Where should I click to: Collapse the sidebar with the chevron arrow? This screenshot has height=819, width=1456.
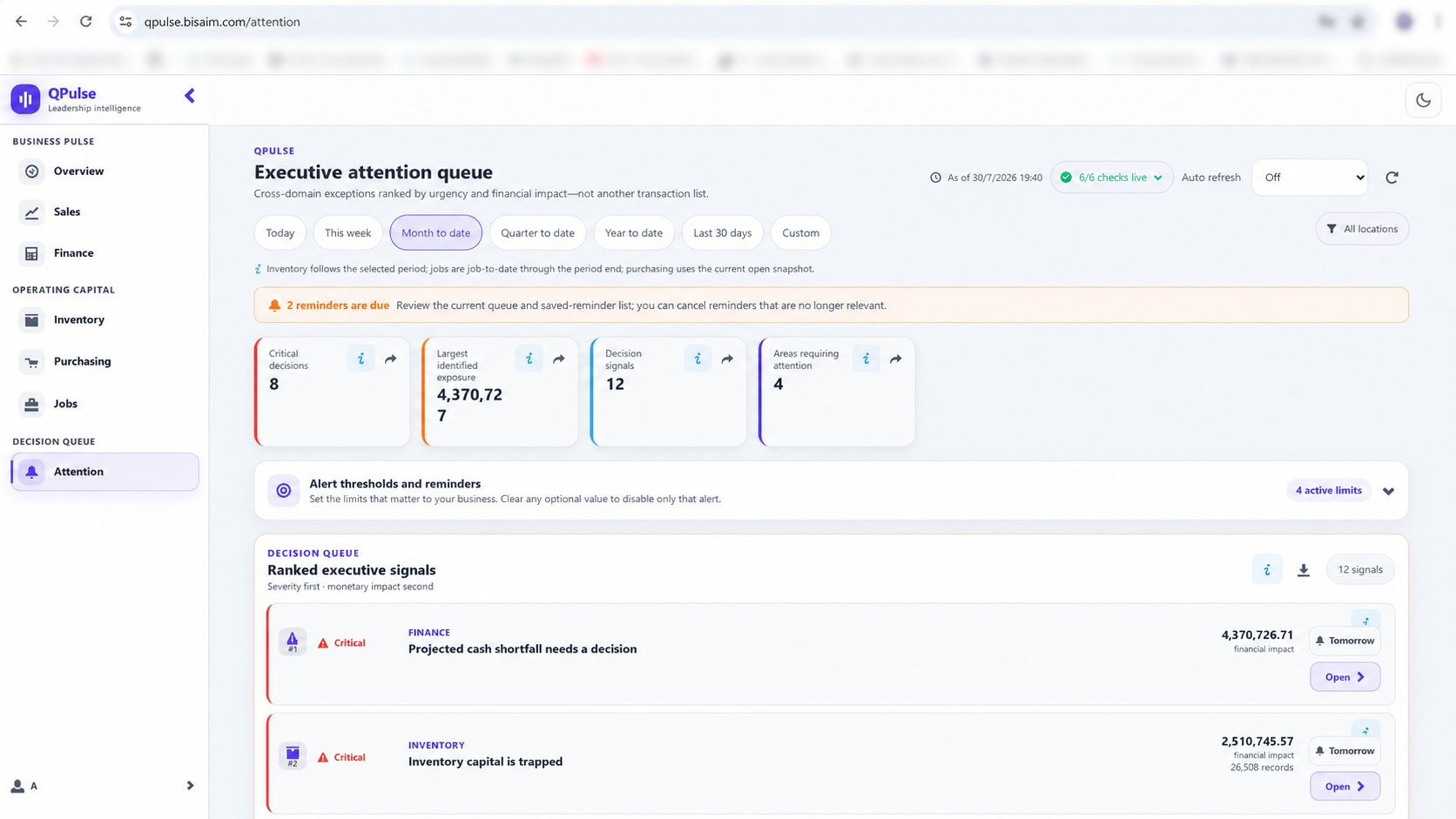pos(189,96)
